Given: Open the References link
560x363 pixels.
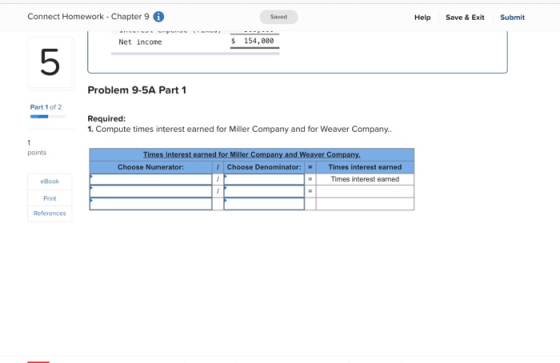Looking at the screenshot, I should pyautogui.click(x=50, y=213).
